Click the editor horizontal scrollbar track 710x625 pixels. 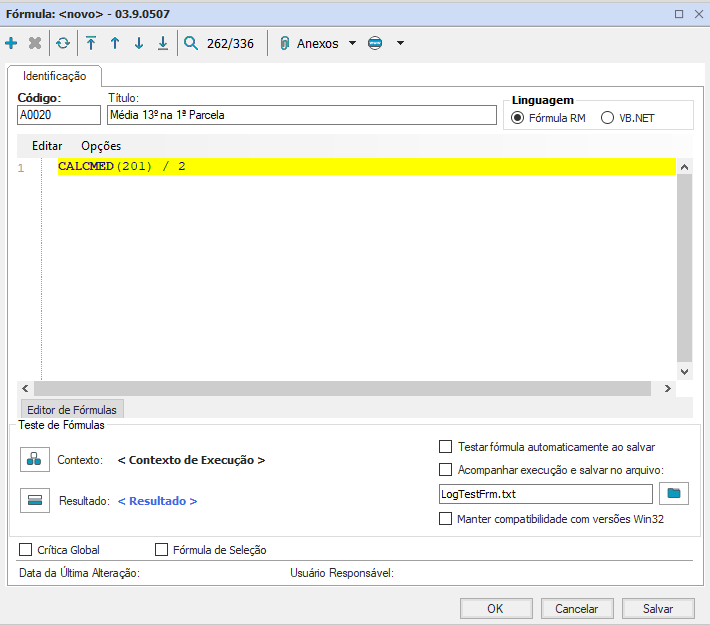point(342,388)
